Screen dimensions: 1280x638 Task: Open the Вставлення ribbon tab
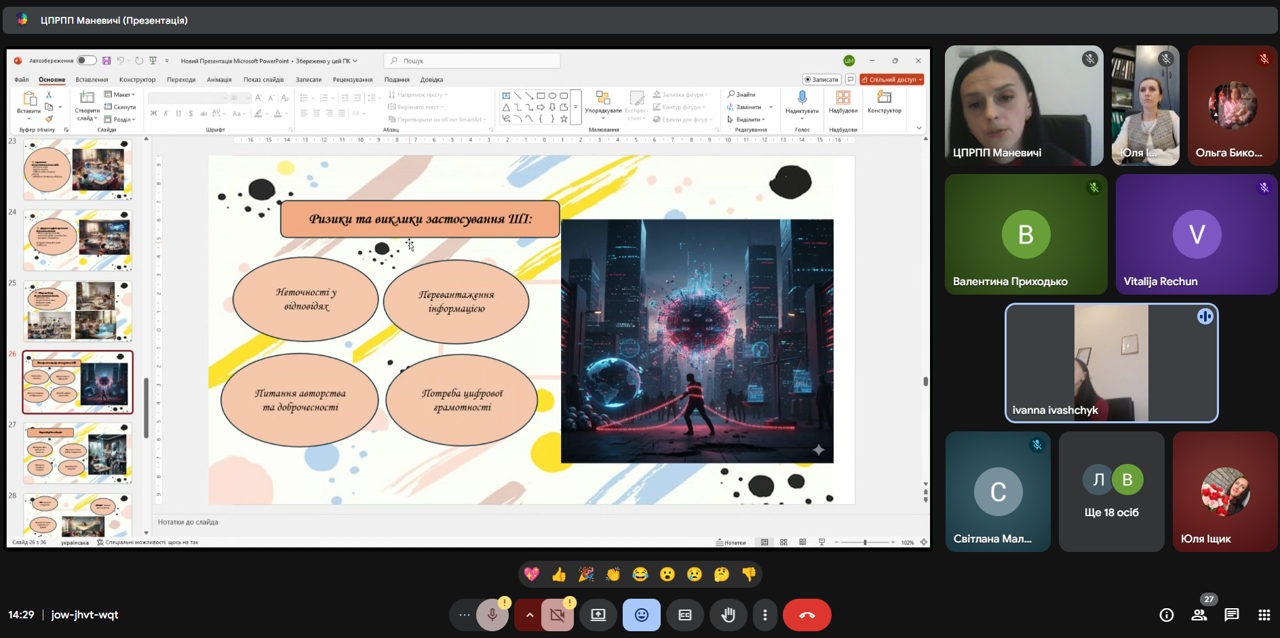pyautogui.click(x=92, y=80)
